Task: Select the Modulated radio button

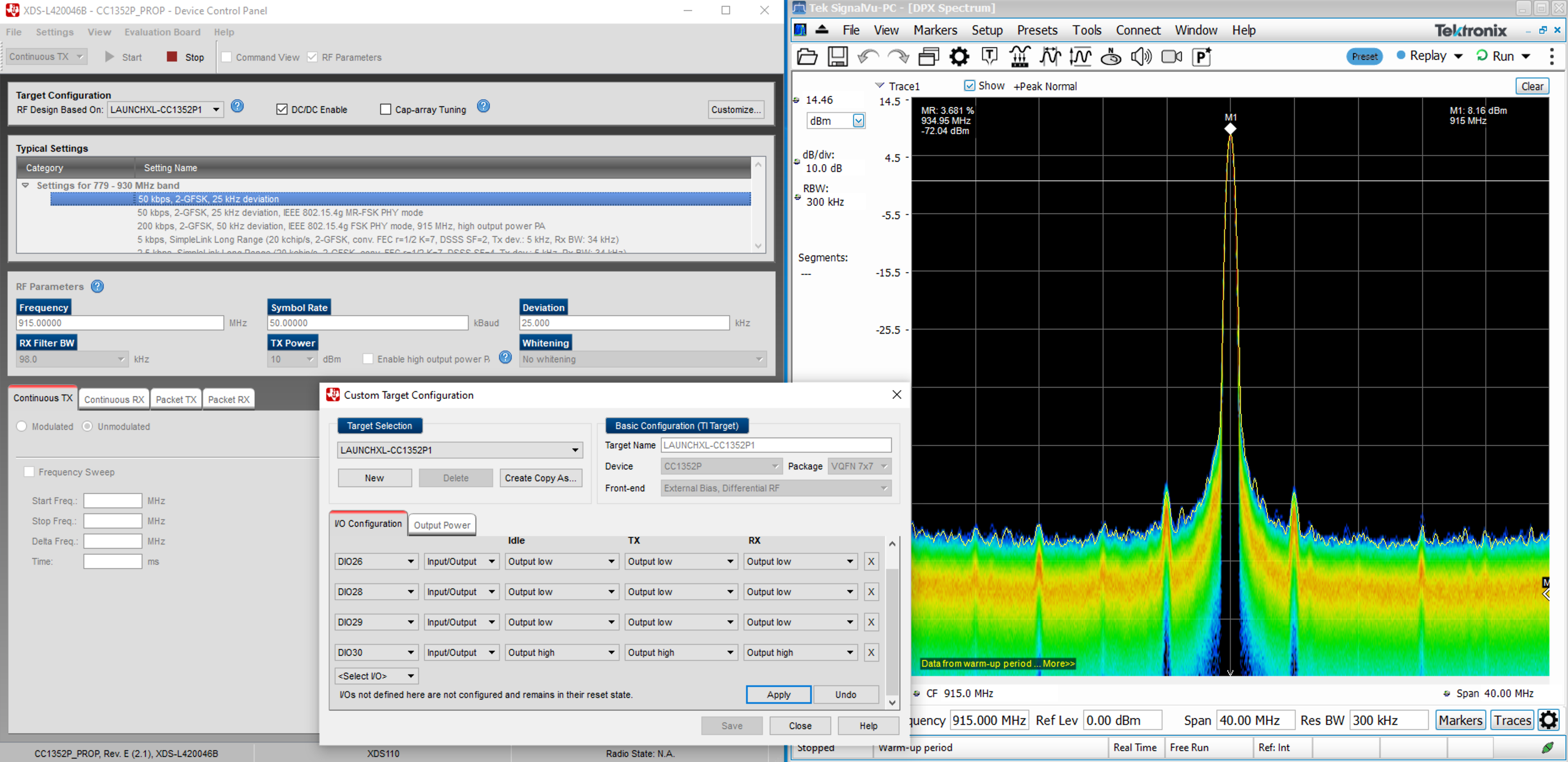Action: pos(22,426)
